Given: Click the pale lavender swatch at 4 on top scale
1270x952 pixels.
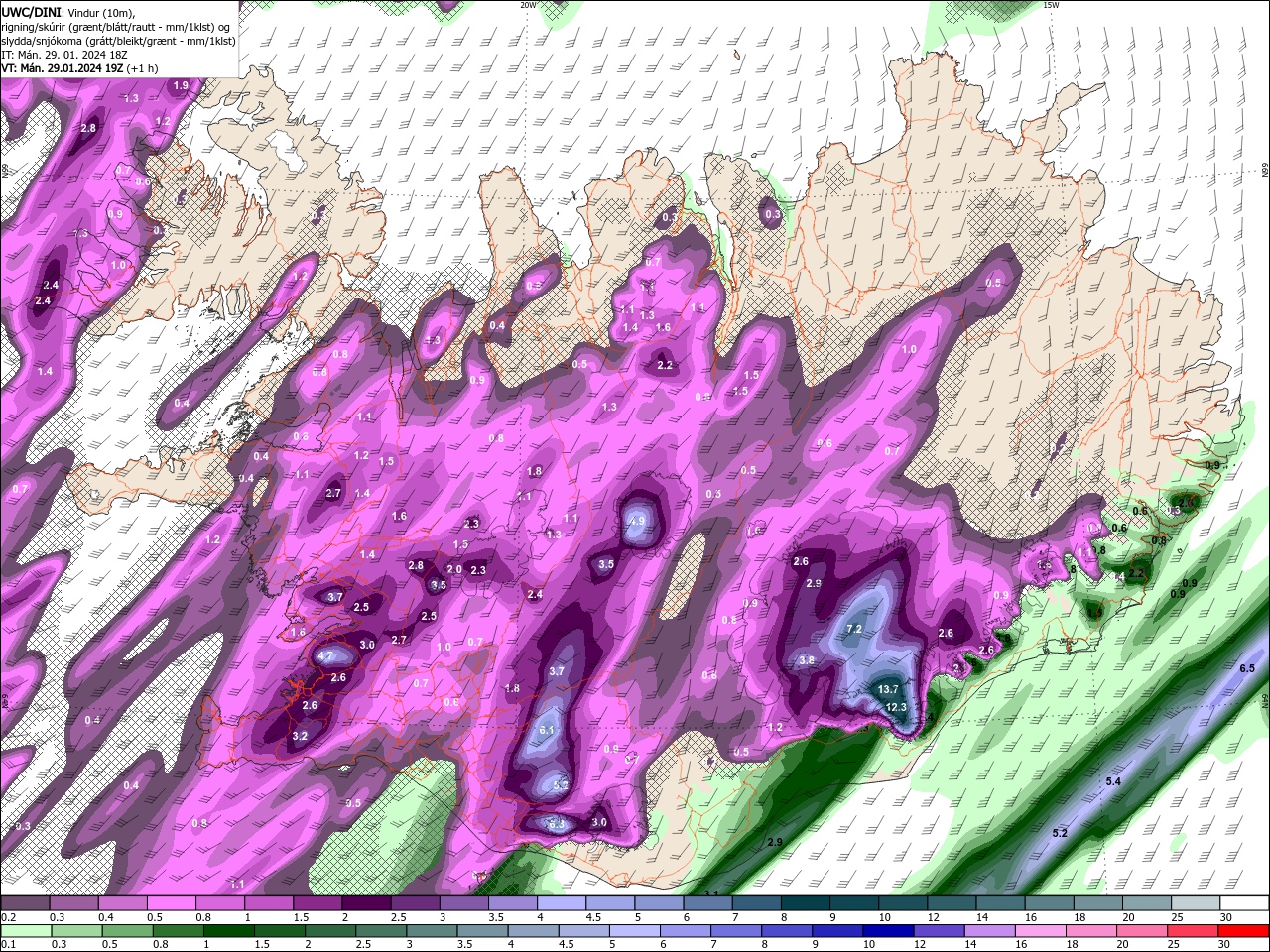Looking at the screenshot, I should pos(562,903).
